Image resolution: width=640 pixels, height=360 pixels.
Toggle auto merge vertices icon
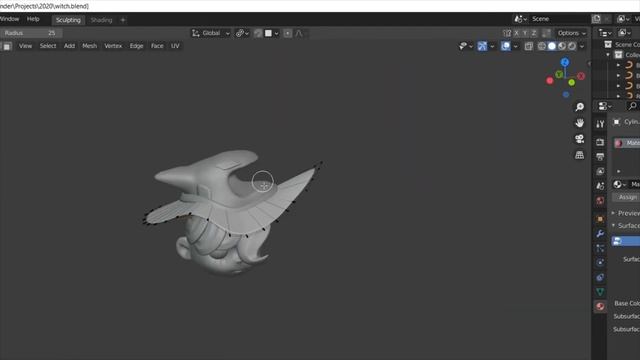(x=546, y=33)
